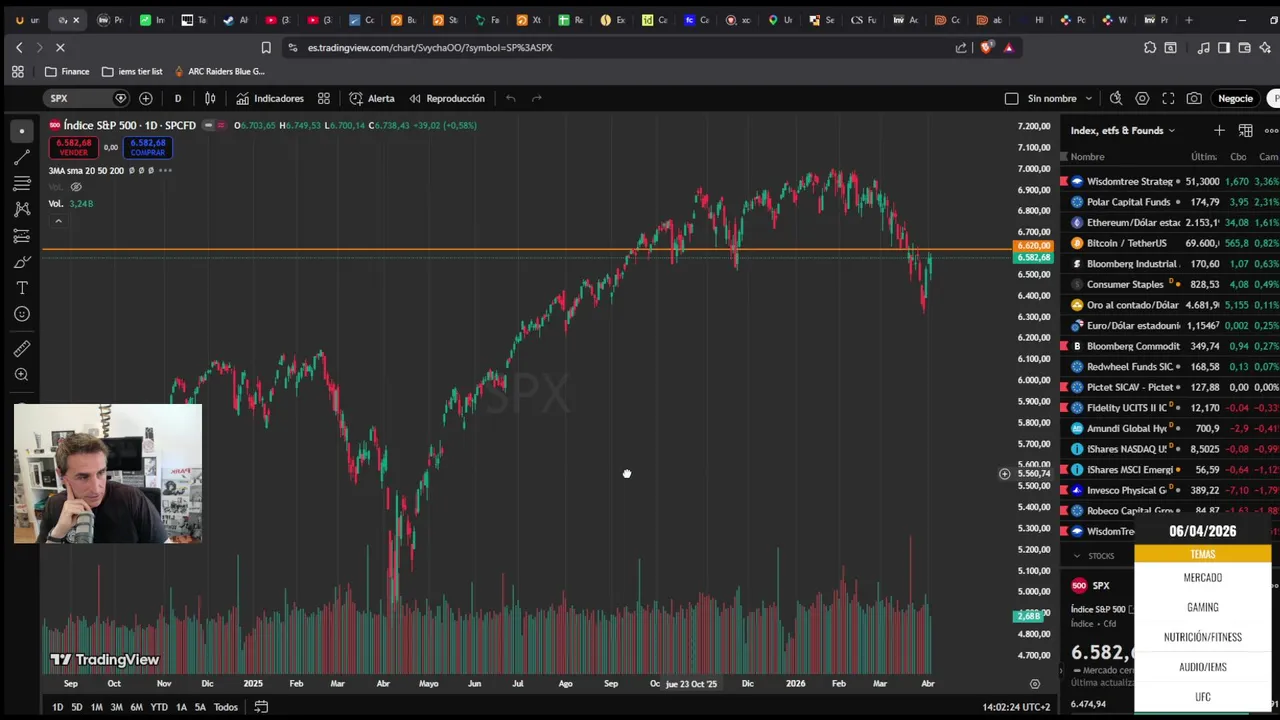Open chart settings hexagon icon
The height and width of the screenshot is (720, 1280).
coord(1142,98)
